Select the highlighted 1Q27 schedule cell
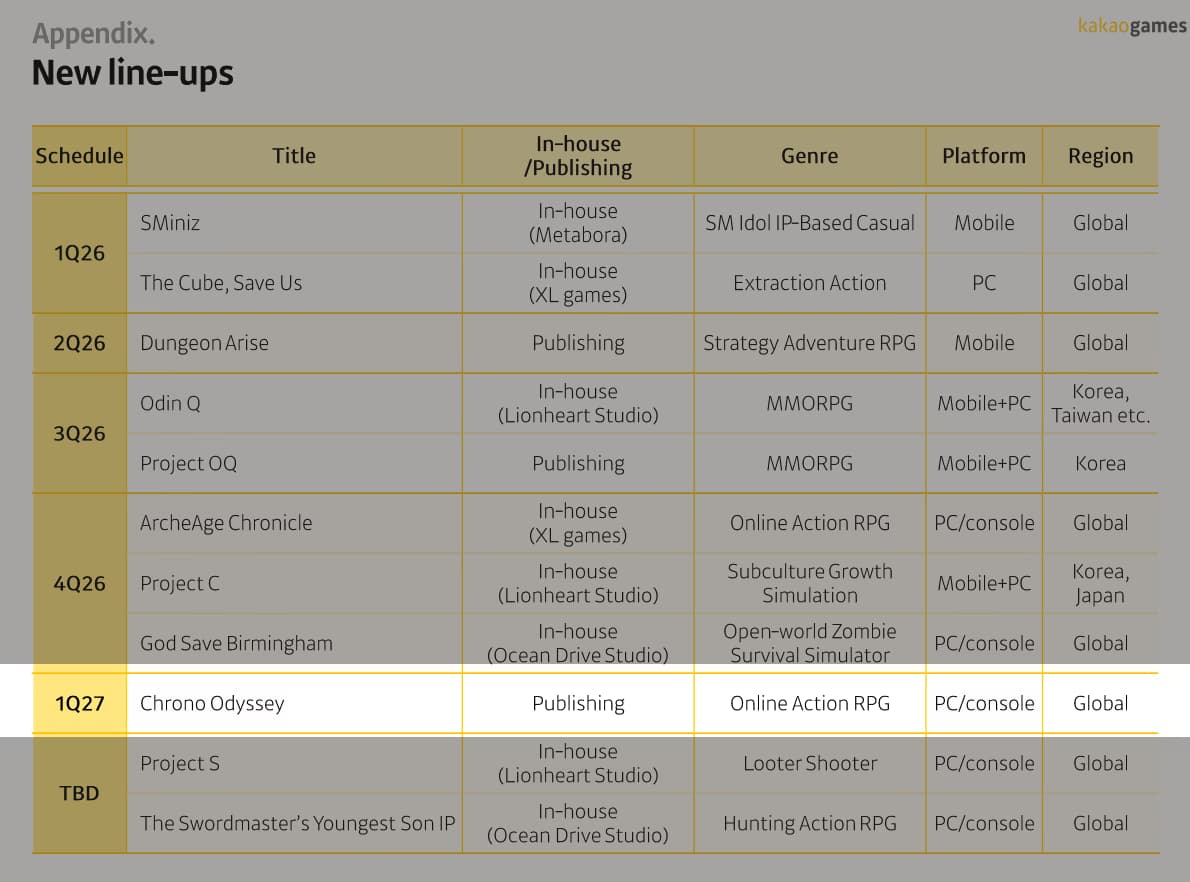This screenshot has height=882, width=1190. [79, 704]
